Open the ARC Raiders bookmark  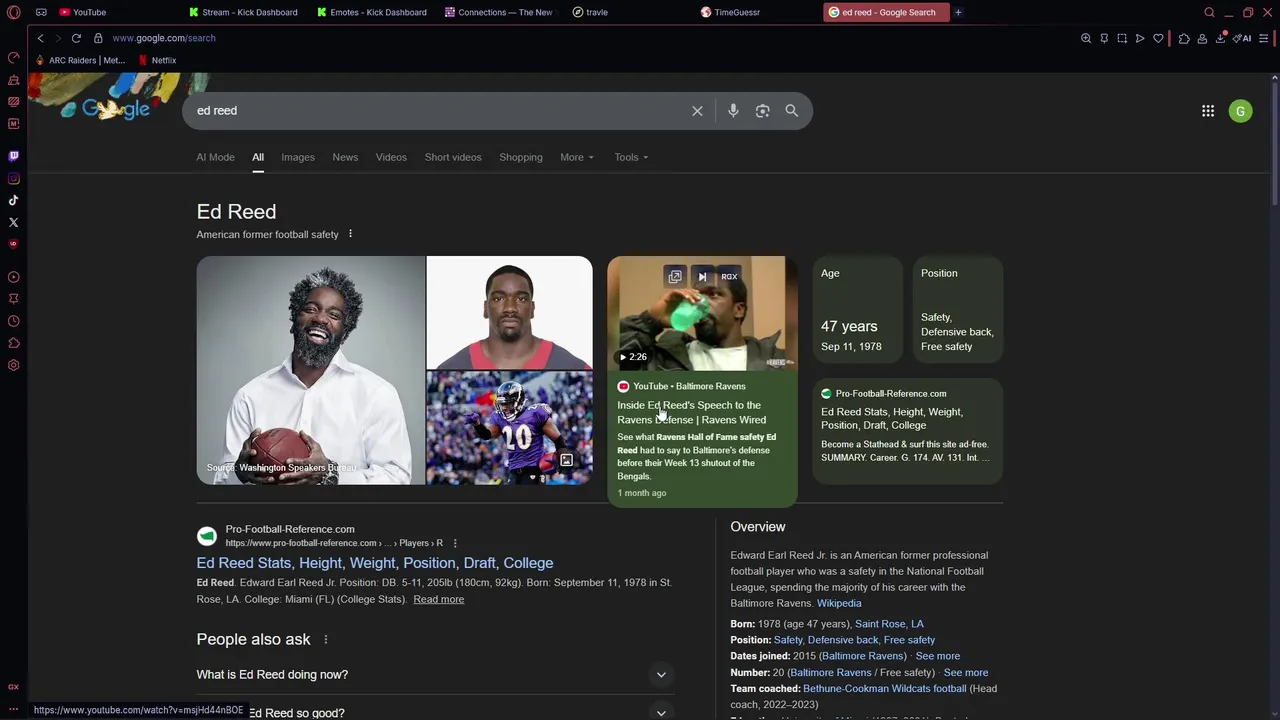pyautogui.click(x=80, y=60)
